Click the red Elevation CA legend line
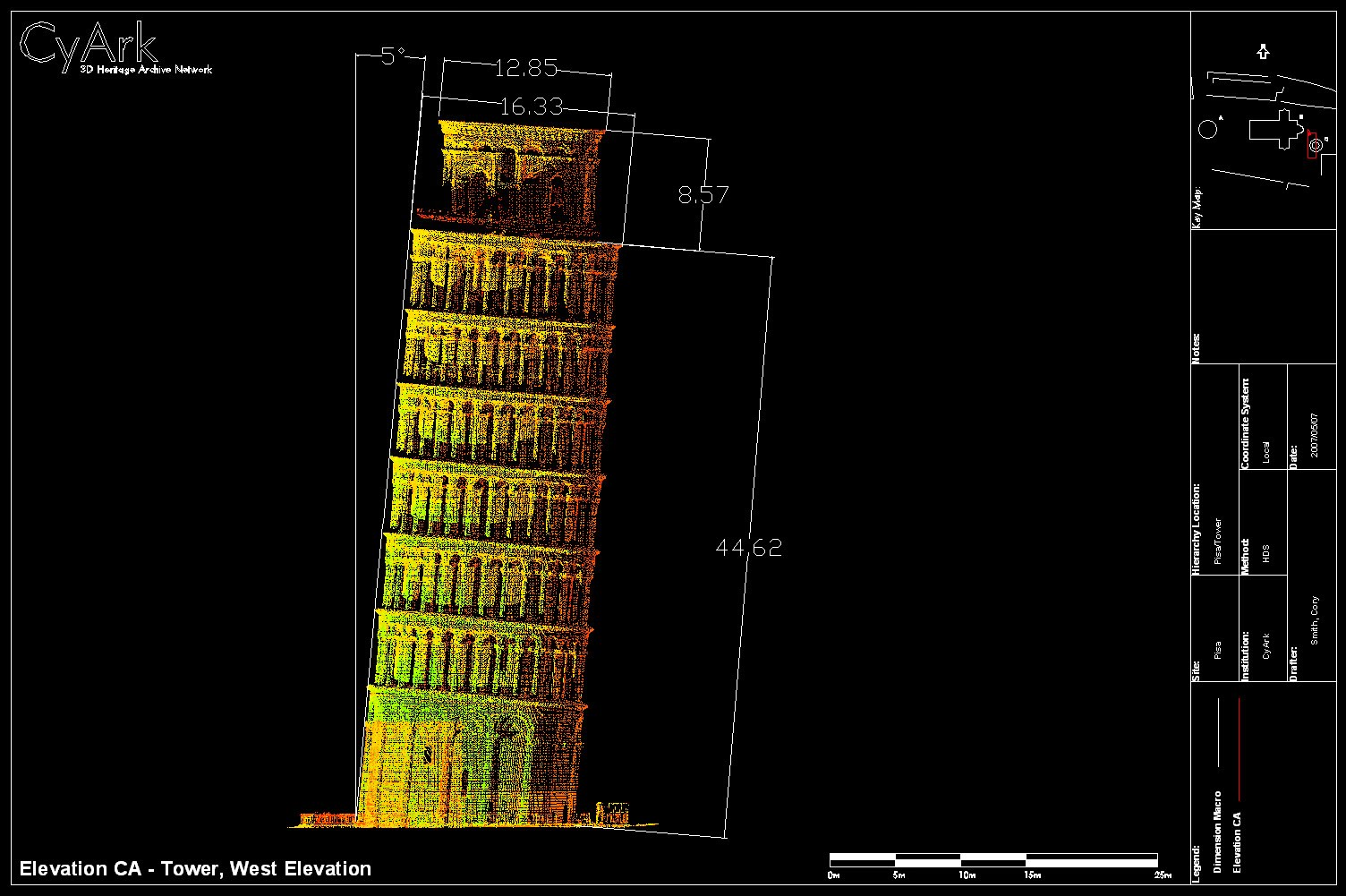The height and width of the screenshot is (896, 1346). tap(1240, 752)
